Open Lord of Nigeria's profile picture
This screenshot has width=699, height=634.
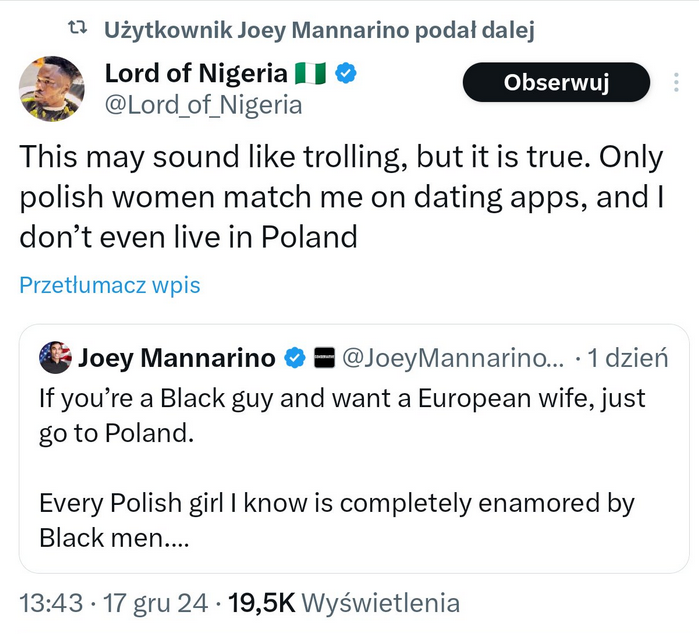coord(52,89)
